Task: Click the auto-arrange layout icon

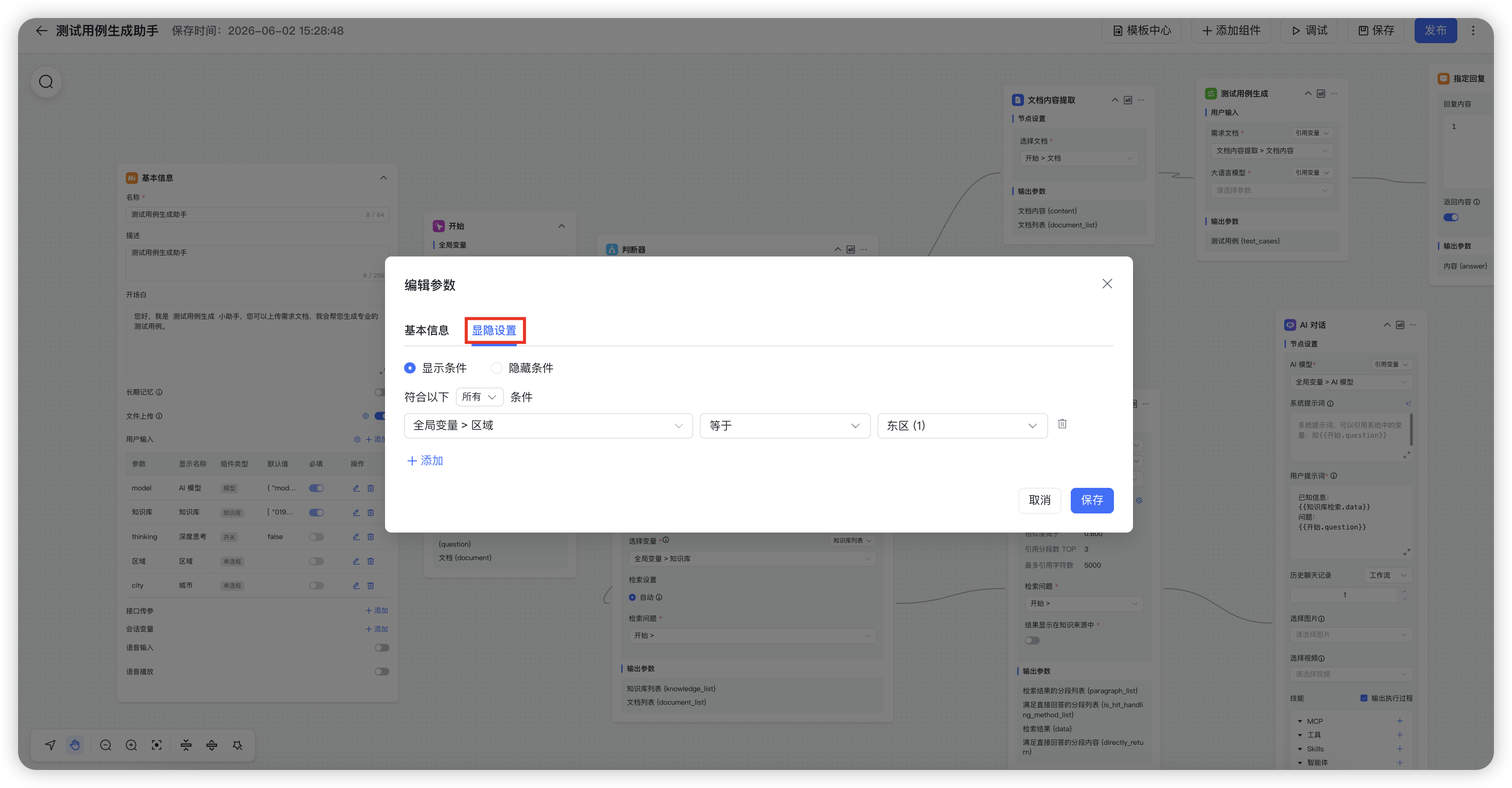Action: pyautogui.click(x=237, y=745)
